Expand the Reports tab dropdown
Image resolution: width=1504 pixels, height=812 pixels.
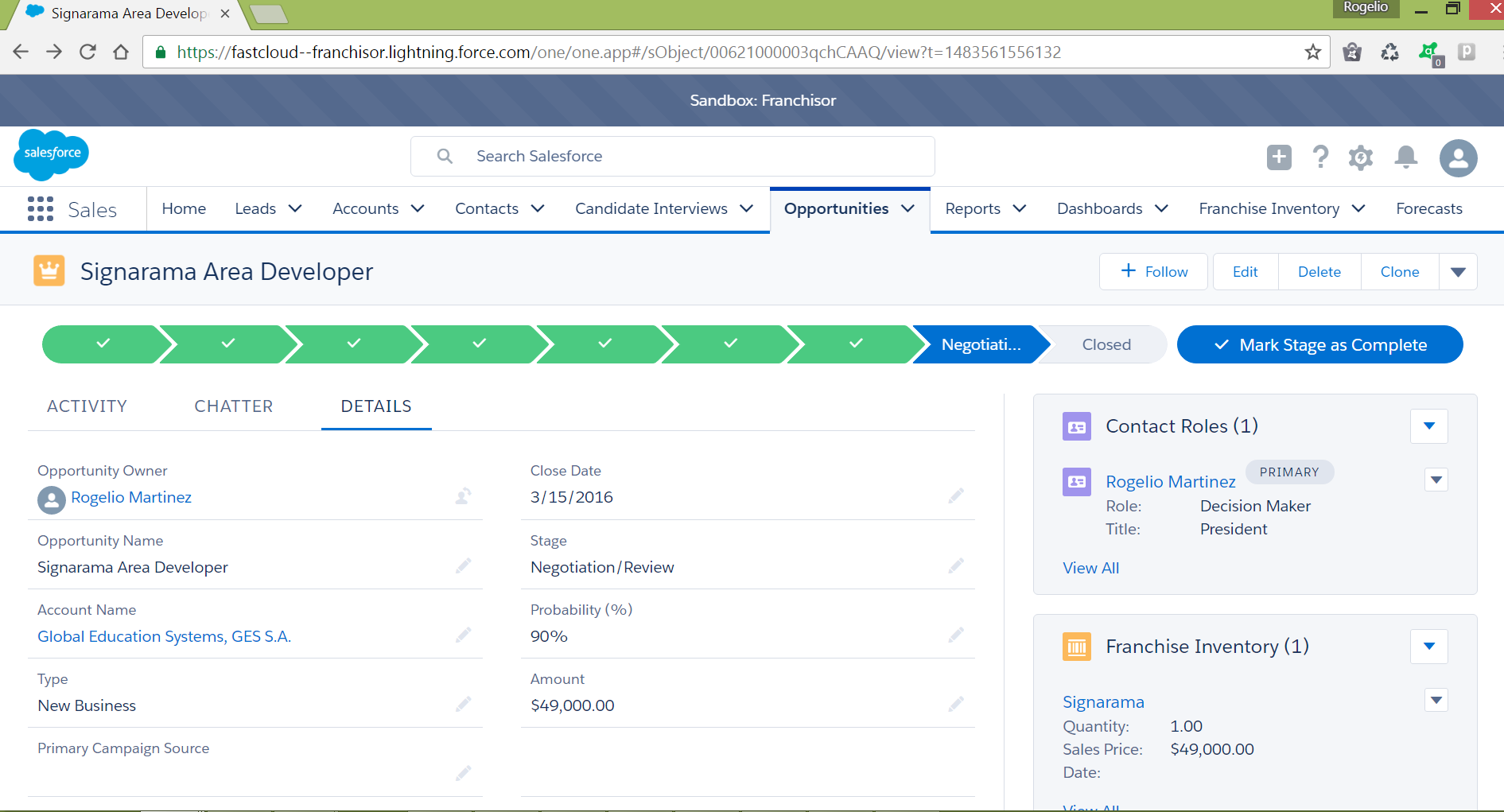(x=1020, y=208)
